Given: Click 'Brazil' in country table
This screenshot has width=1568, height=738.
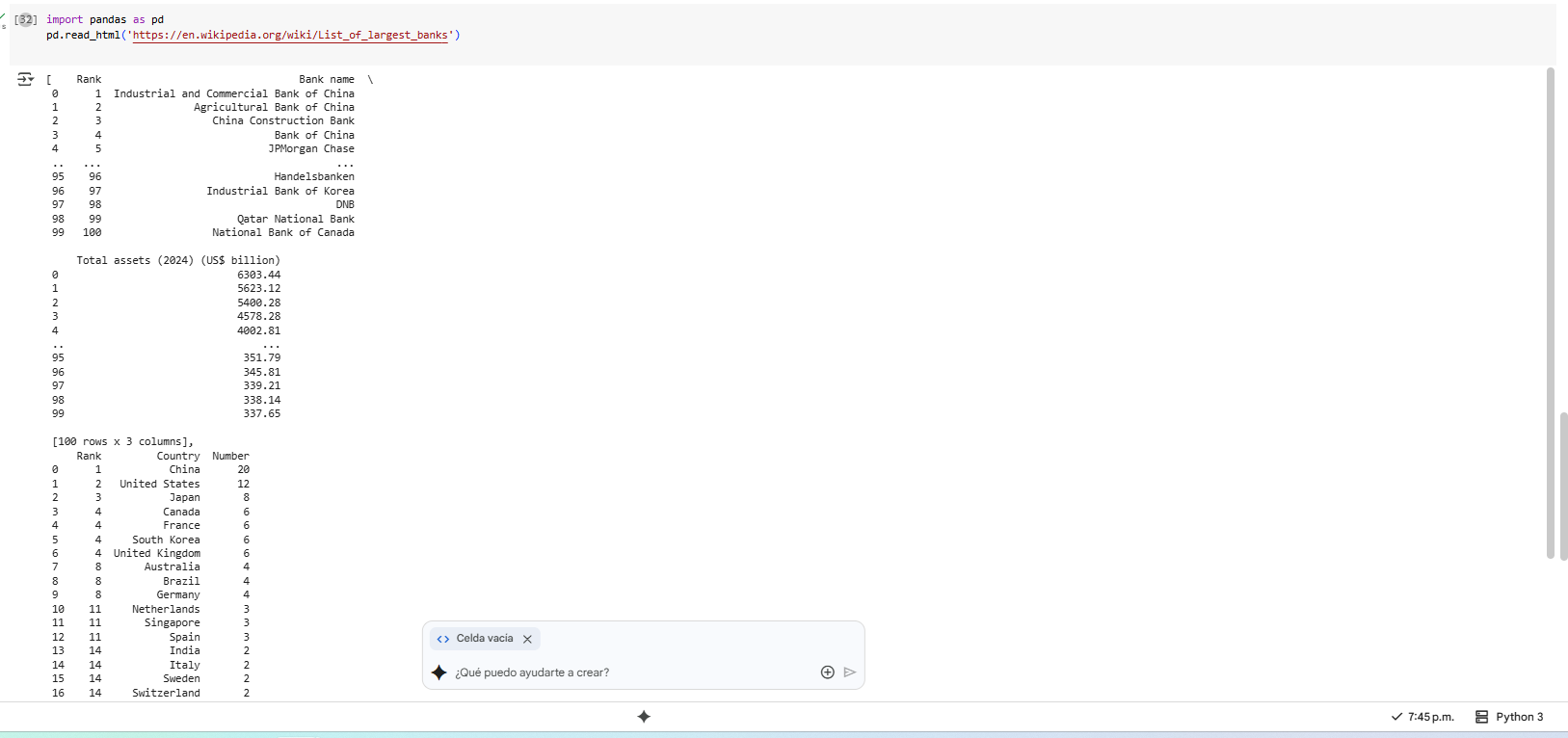Looking at the screenshot, I should [181, 581].
